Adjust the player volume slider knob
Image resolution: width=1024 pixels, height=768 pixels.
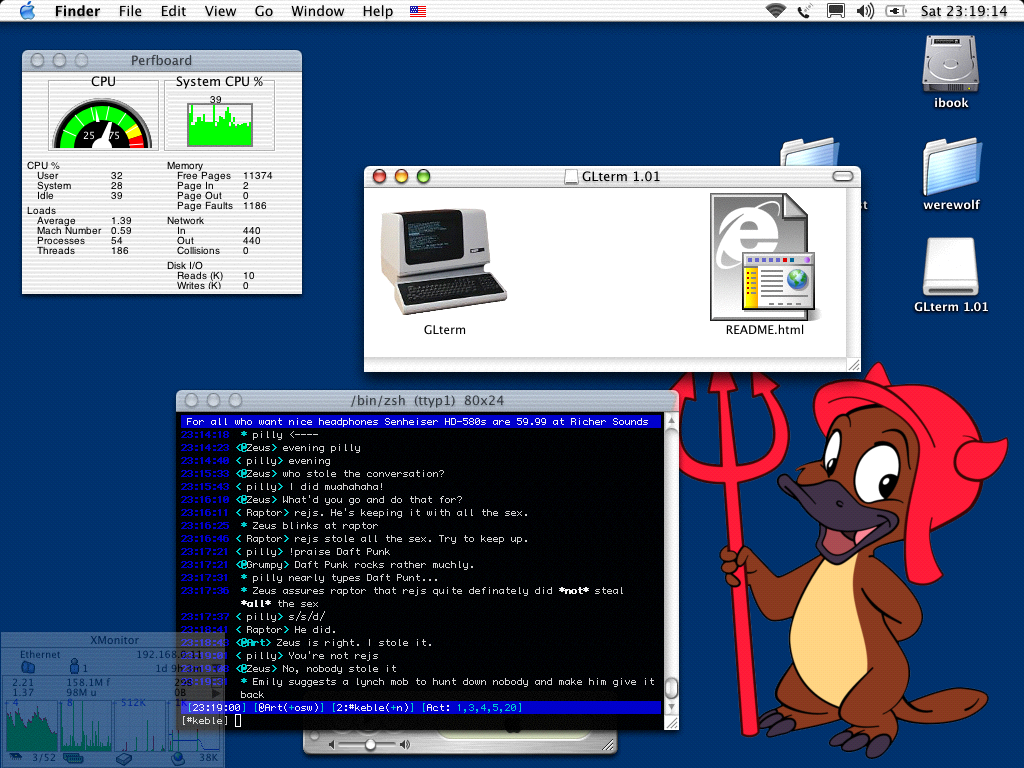tap(370, 744)
